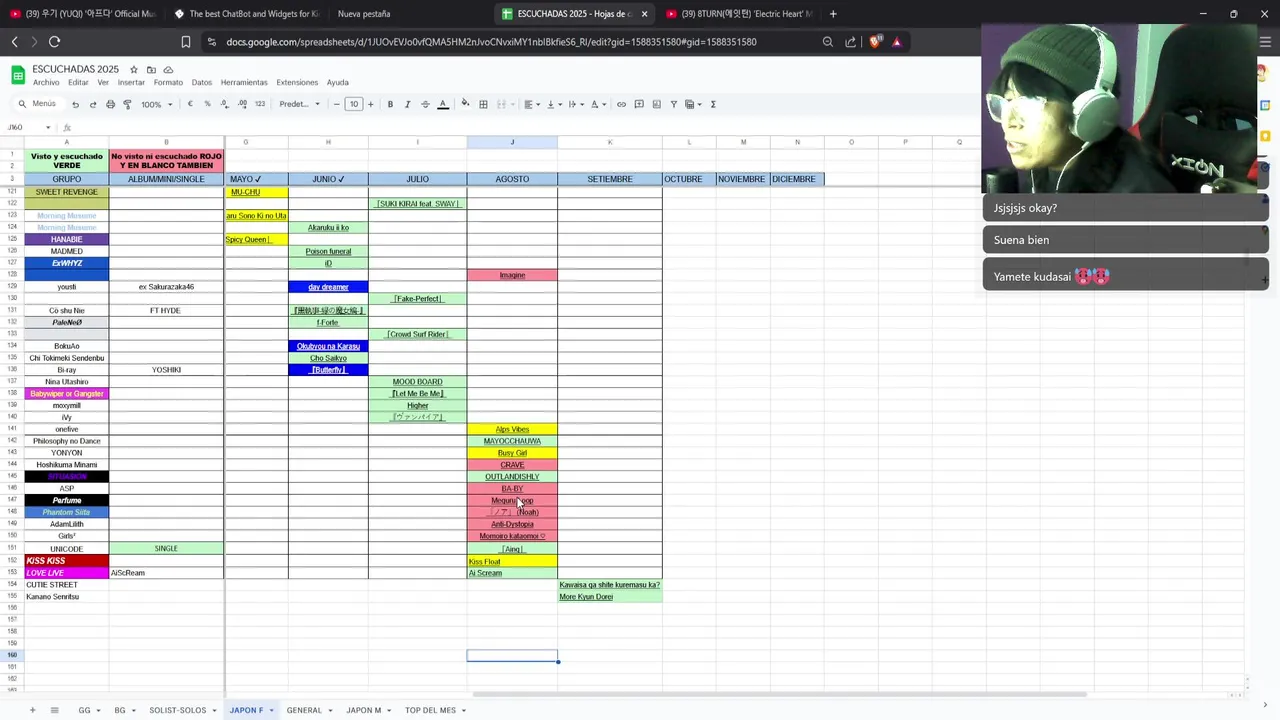Activate the paint format tool
Viewport: 1280px width, 720px height.
[127, 104]
